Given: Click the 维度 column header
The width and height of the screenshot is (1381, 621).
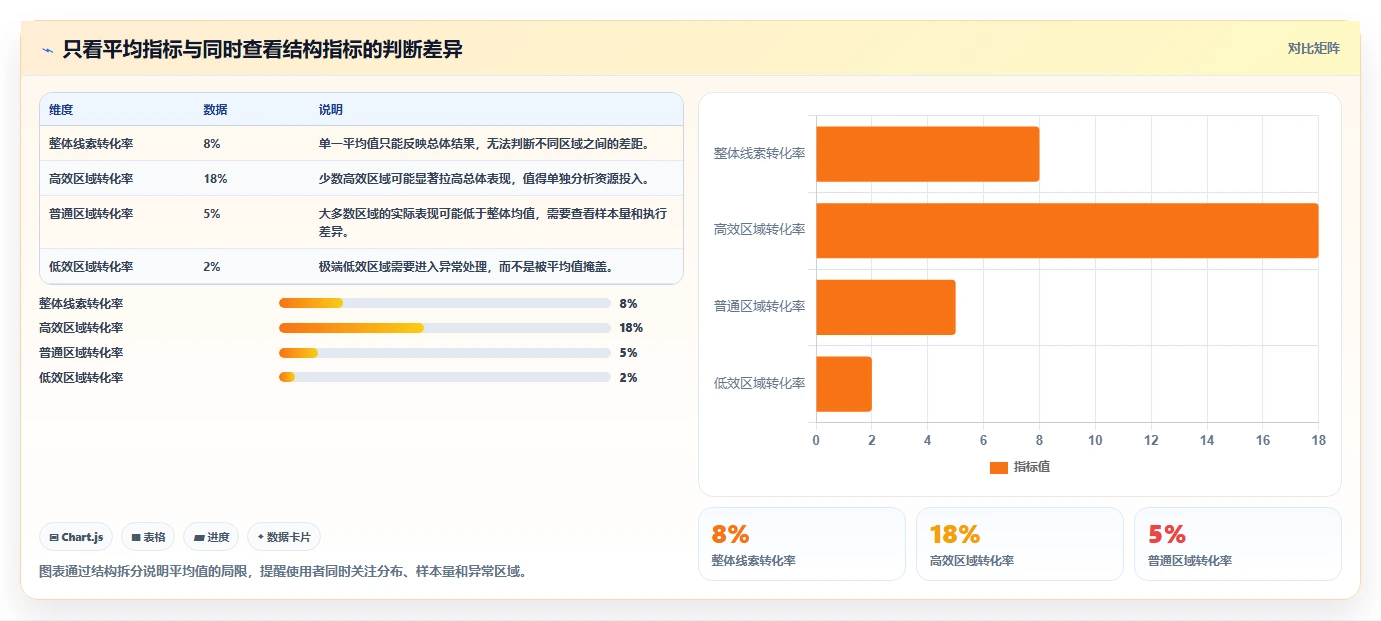Looking at the screenshot, I should pos(61,110).
